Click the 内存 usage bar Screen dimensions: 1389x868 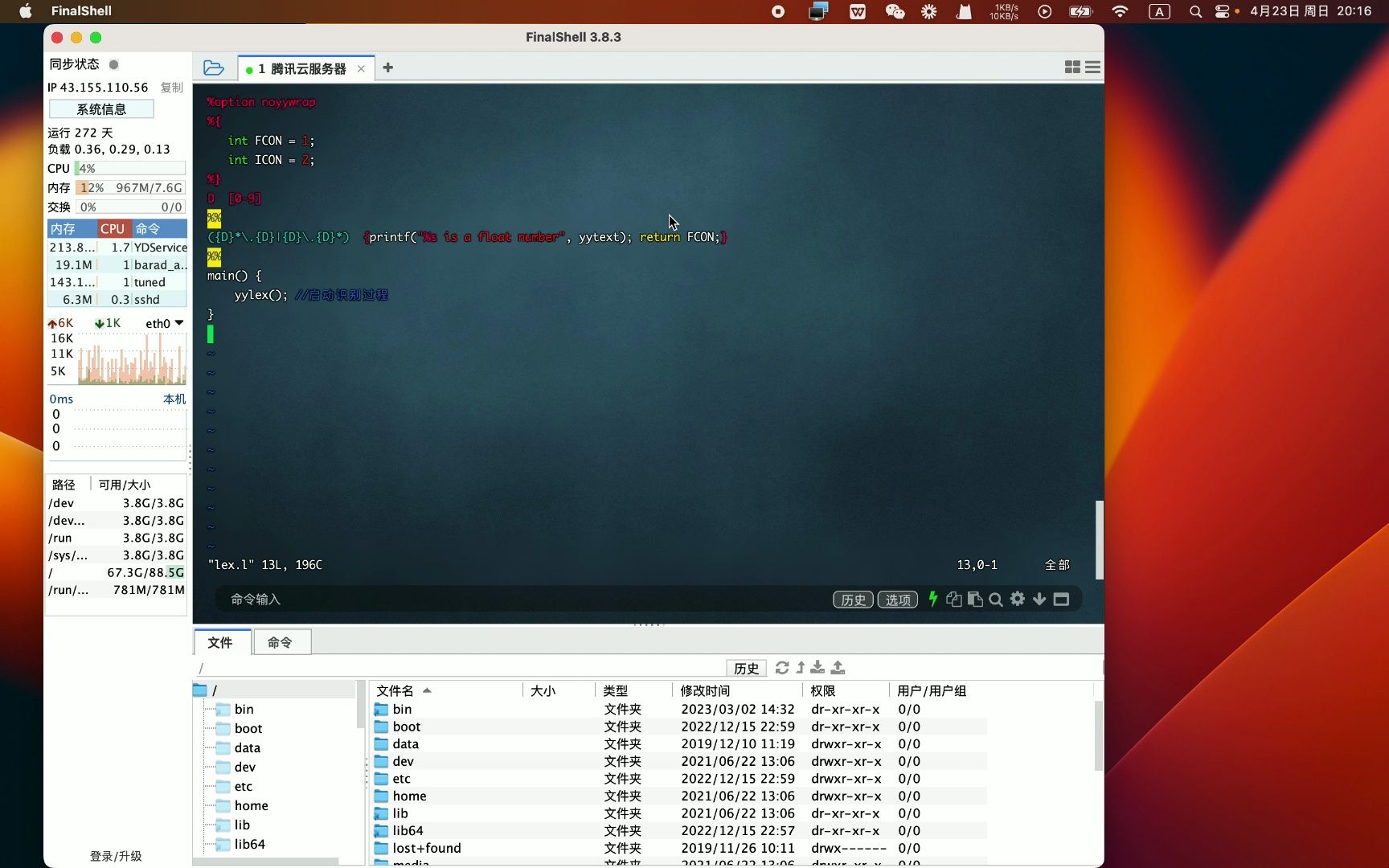coord(130,188)
